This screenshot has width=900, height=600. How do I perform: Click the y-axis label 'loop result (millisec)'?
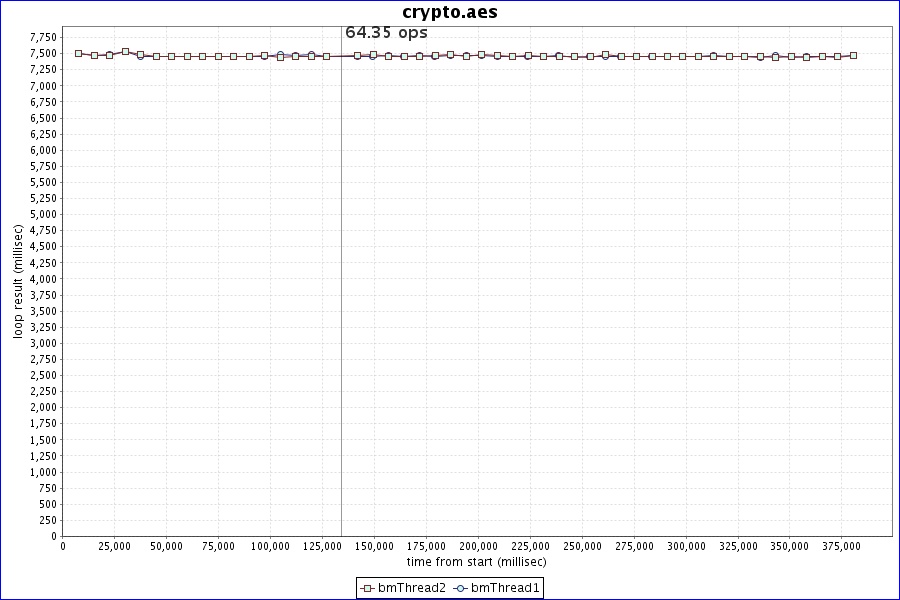click(x=18, y=280)
